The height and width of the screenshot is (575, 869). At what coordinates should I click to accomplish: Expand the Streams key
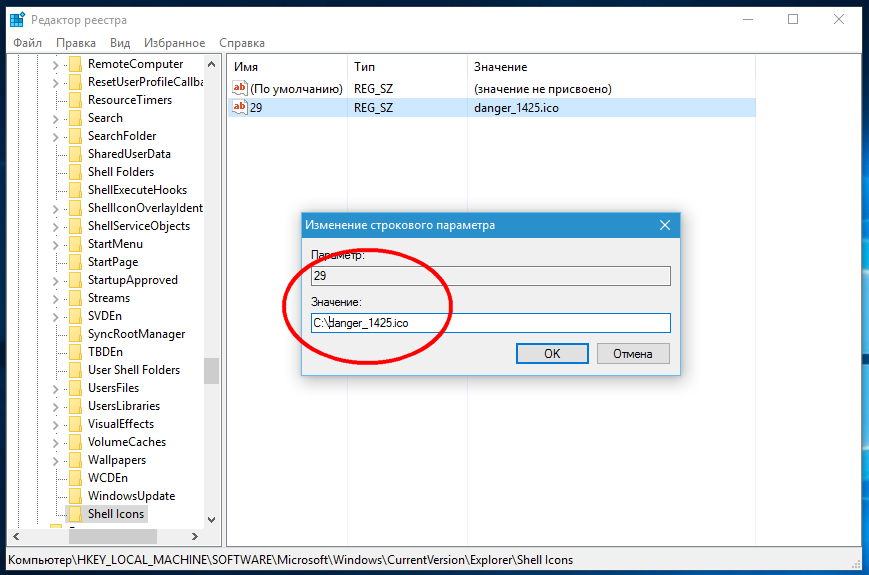55,299
